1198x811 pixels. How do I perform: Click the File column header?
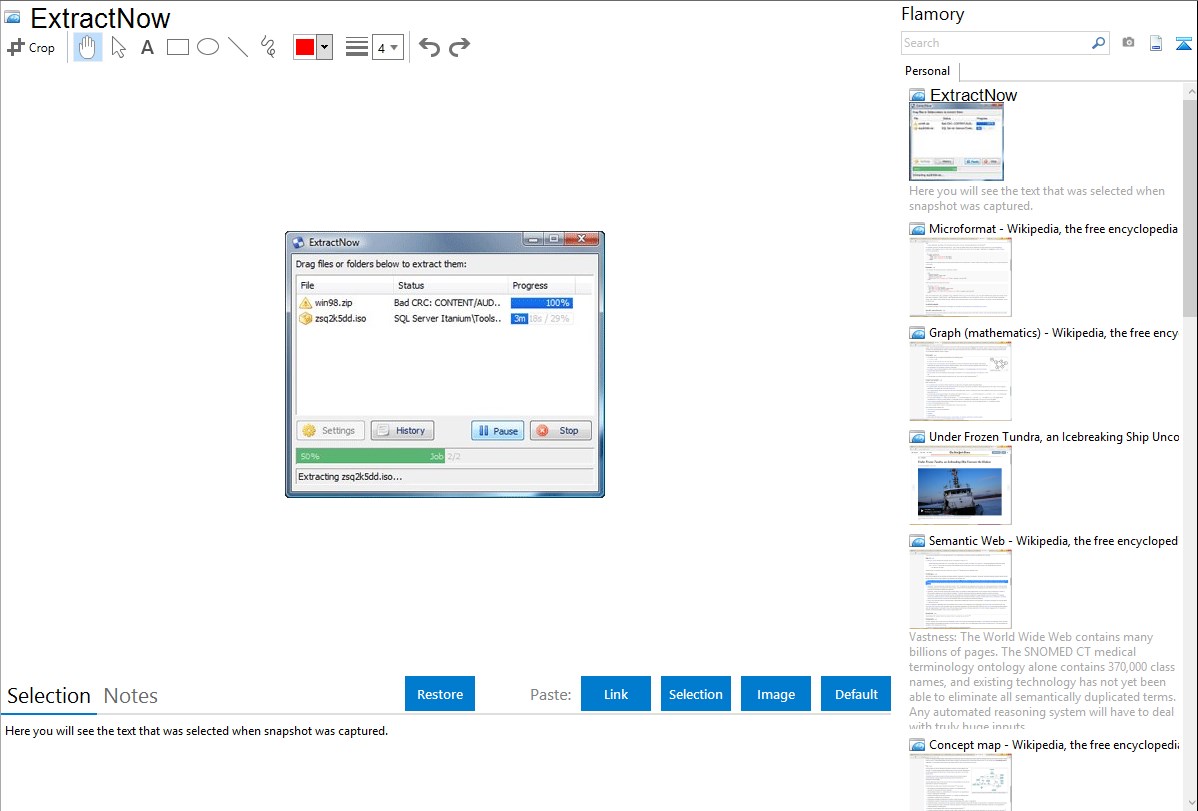[x=345, y=285]
